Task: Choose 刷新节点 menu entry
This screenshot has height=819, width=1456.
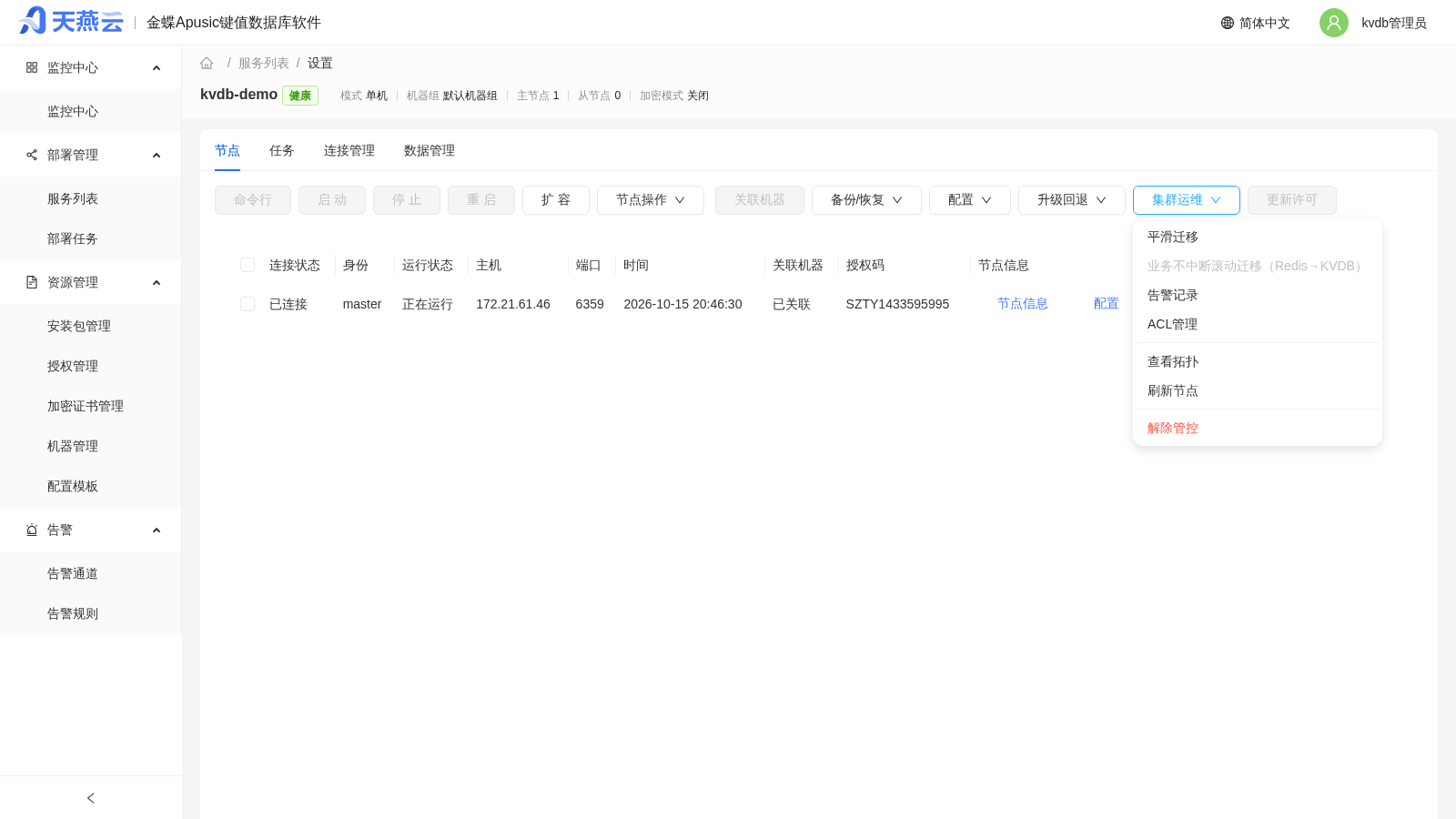Action: 1258,390
